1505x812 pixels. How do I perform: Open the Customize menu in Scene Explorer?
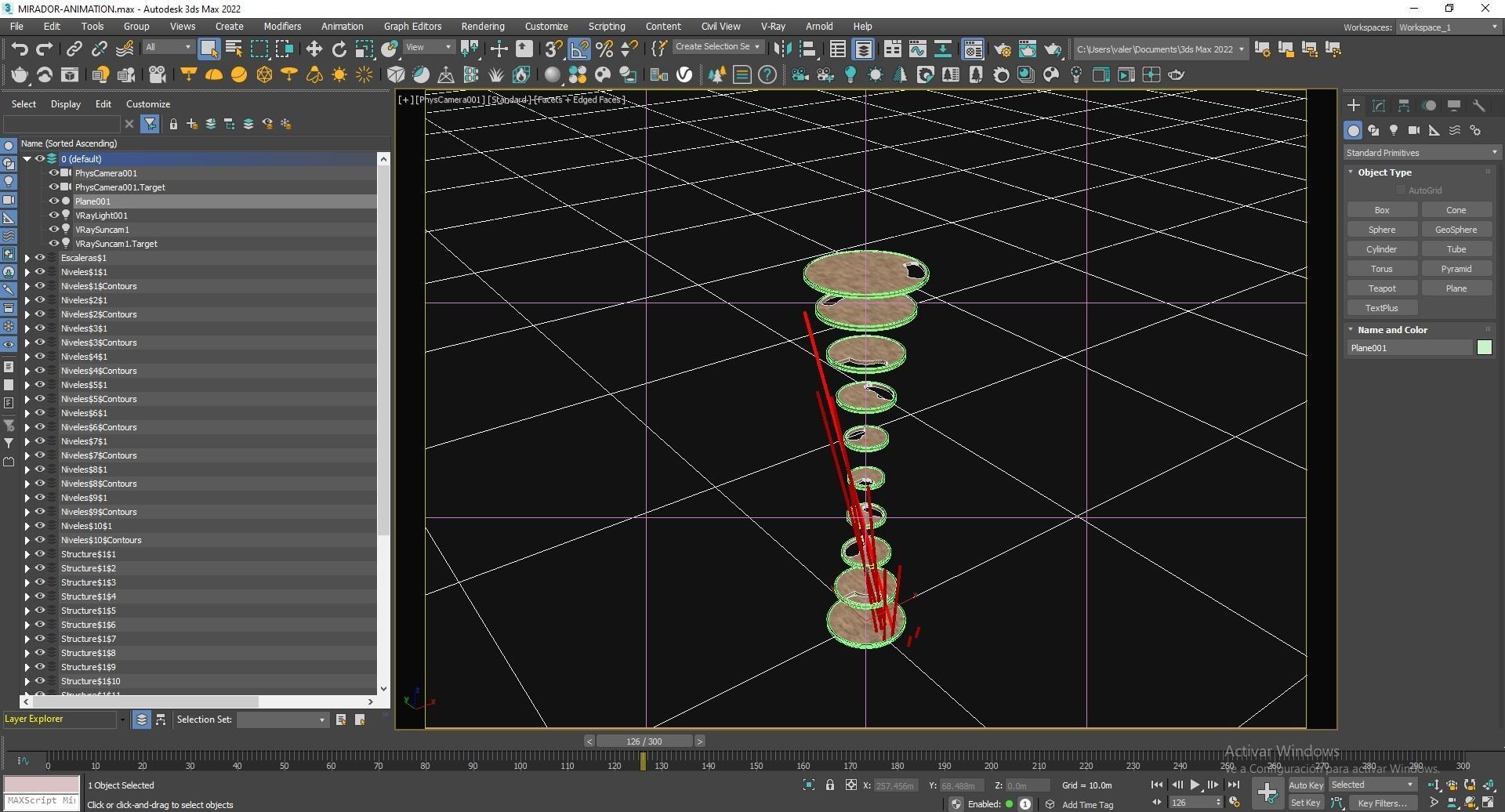pos(148,103)
